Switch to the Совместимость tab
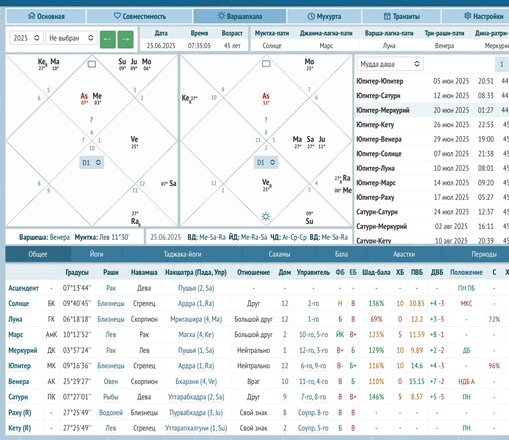 tap(139, 16)
